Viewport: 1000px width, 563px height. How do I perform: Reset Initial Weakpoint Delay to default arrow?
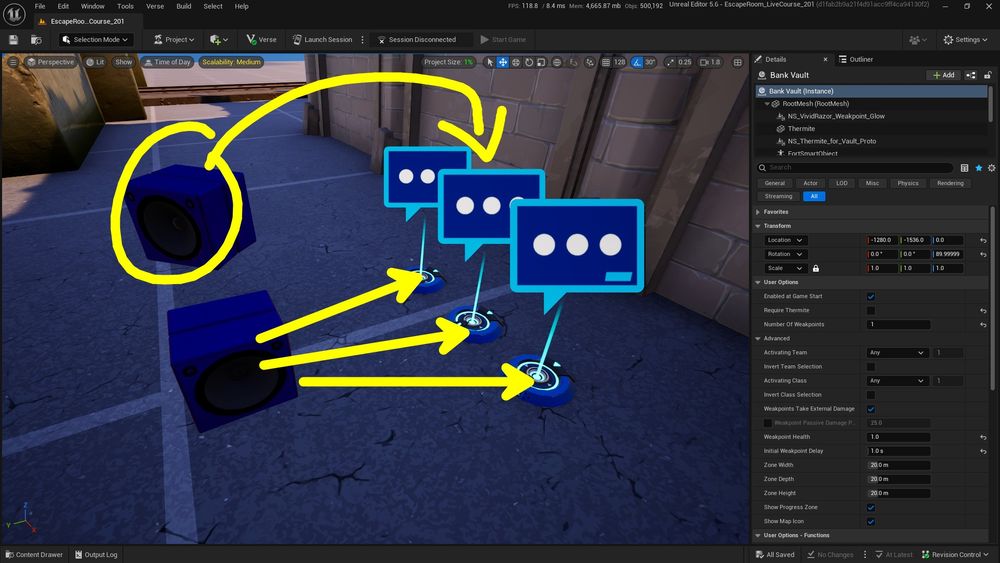pyautogui.click(x=983, y=451)
